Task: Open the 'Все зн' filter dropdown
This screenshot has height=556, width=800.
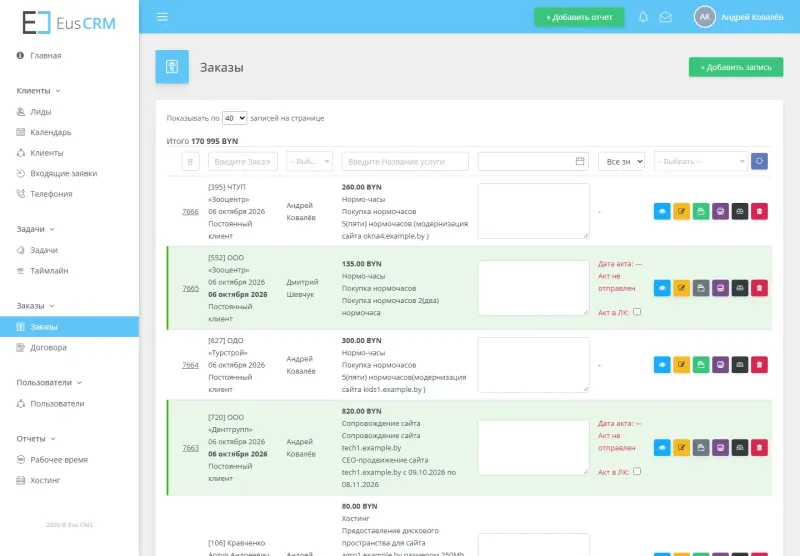Action: pyautogui.click(x=621, y=161)
